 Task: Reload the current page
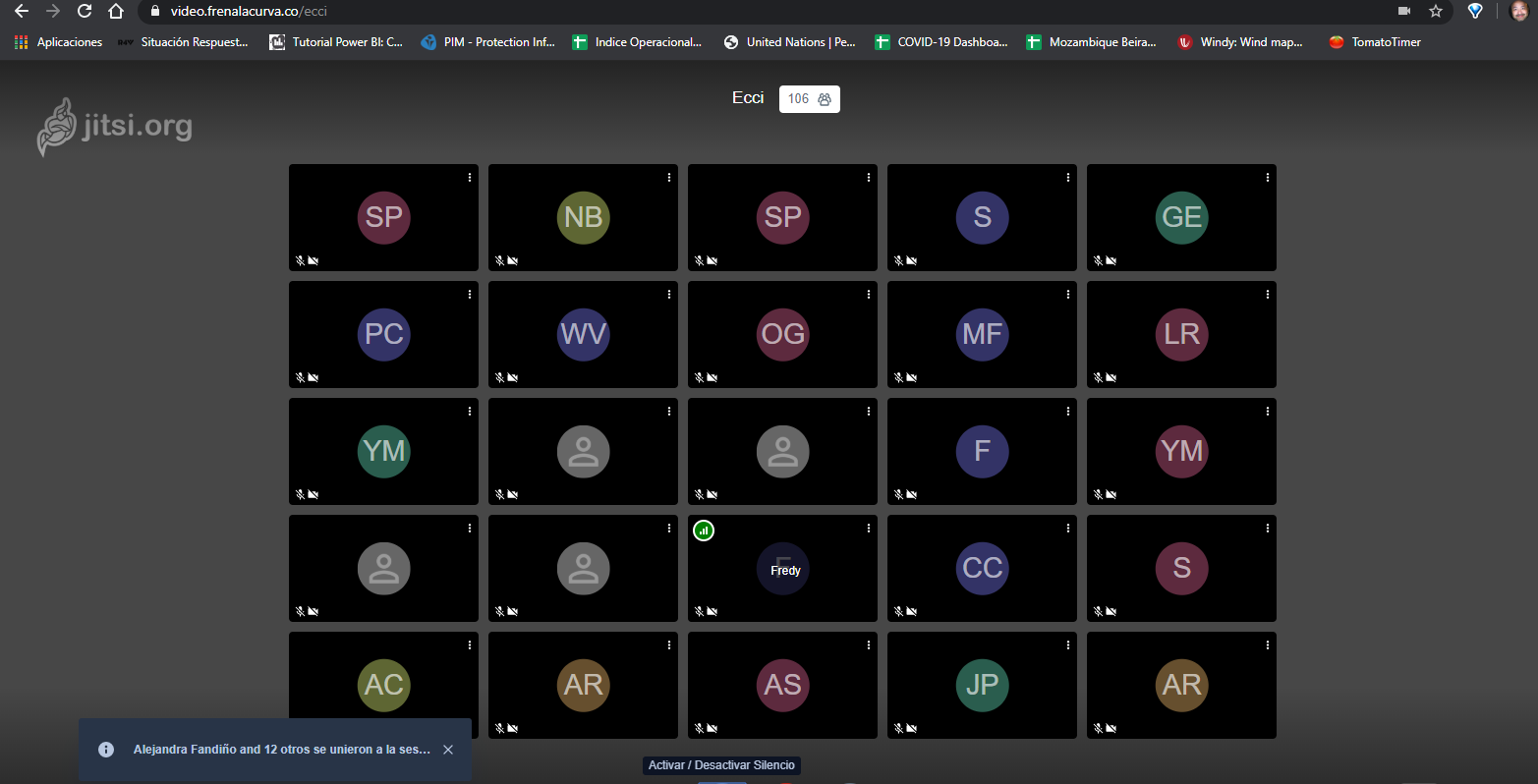[x=85, y=11]
